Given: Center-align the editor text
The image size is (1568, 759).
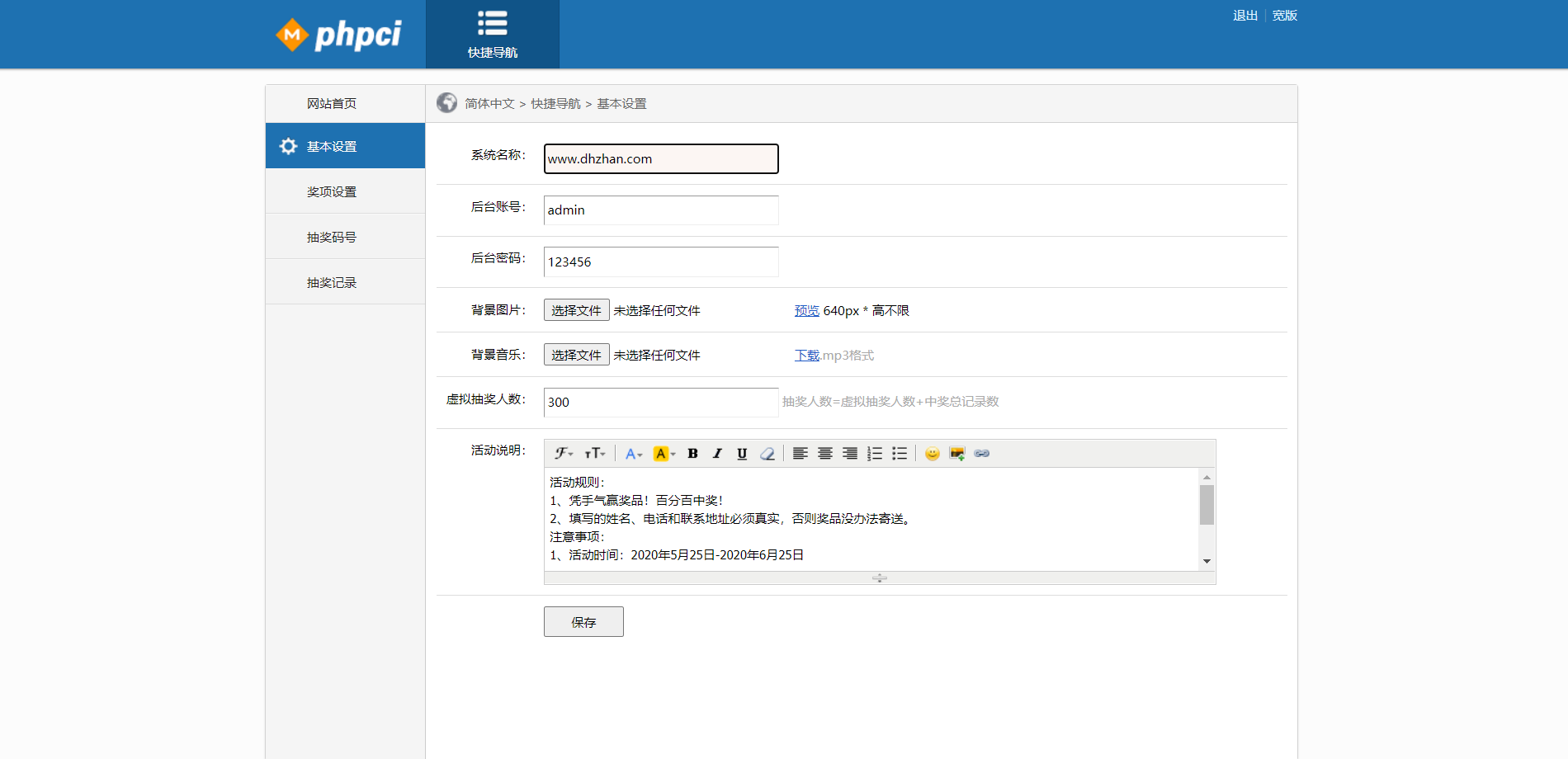Looking at the screenshot, I should 824,454.
